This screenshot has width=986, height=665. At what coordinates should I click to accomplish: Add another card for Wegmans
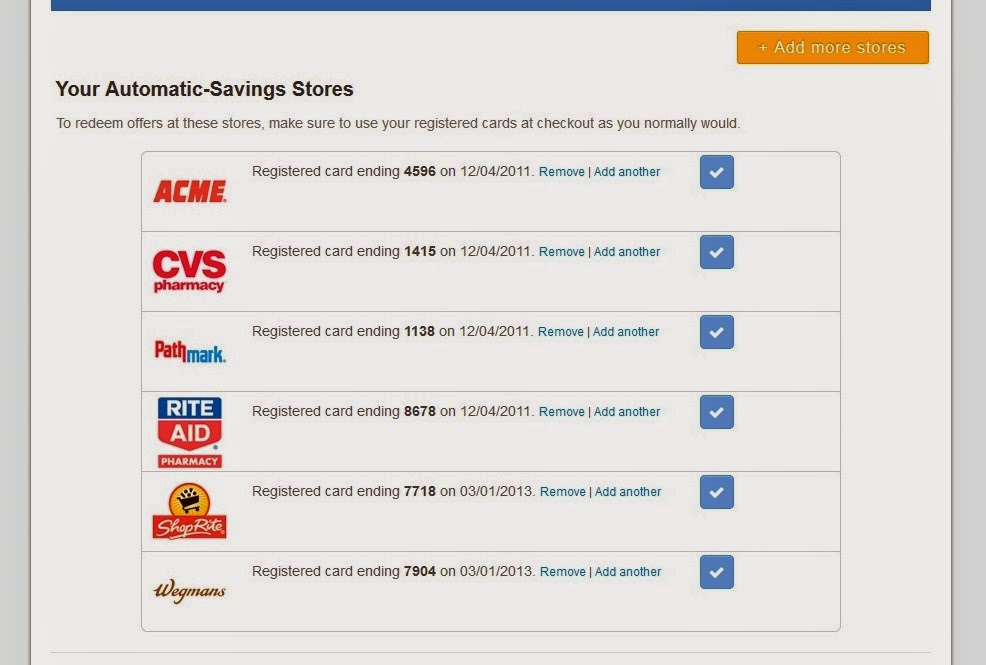point(628,571)
